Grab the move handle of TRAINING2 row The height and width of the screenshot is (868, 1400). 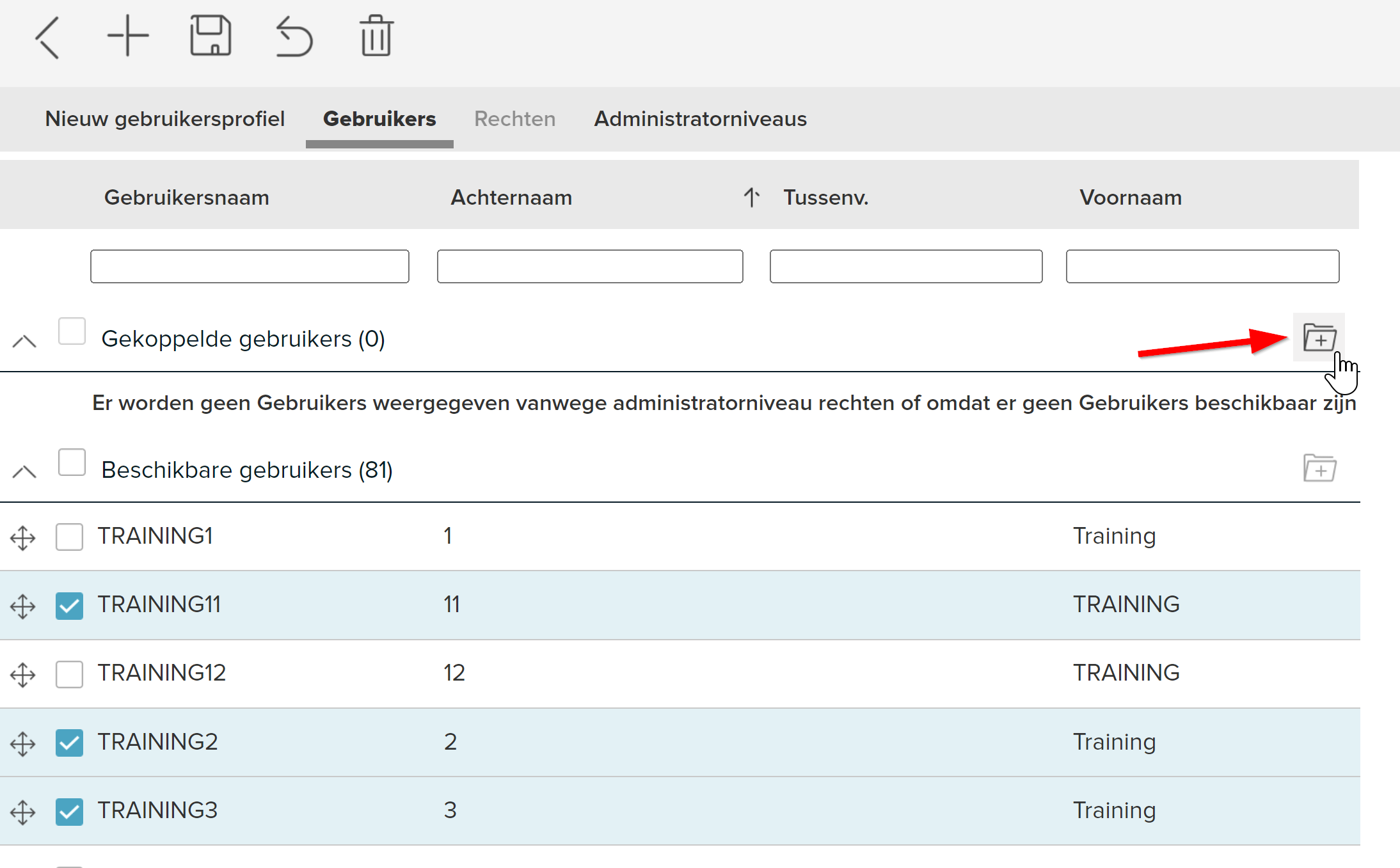(x=23, y=743)
